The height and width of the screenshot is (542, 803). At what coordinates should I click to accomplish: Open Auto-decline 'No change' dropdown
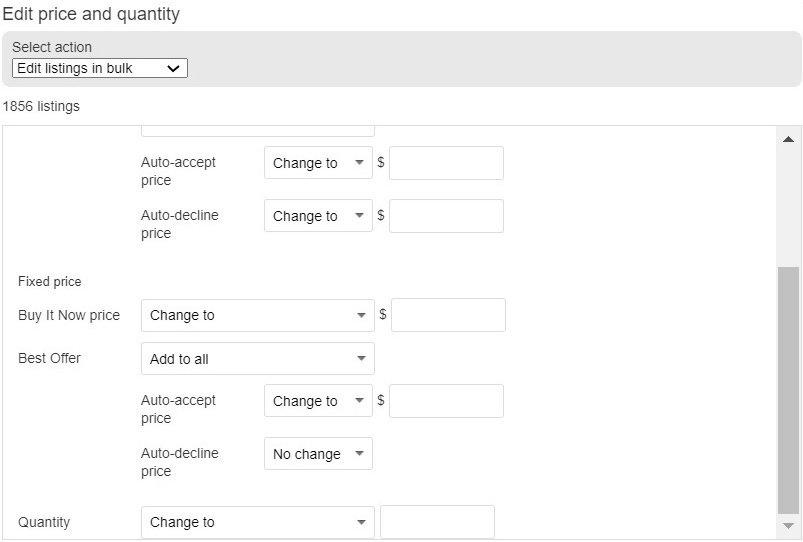coord(318,453)
